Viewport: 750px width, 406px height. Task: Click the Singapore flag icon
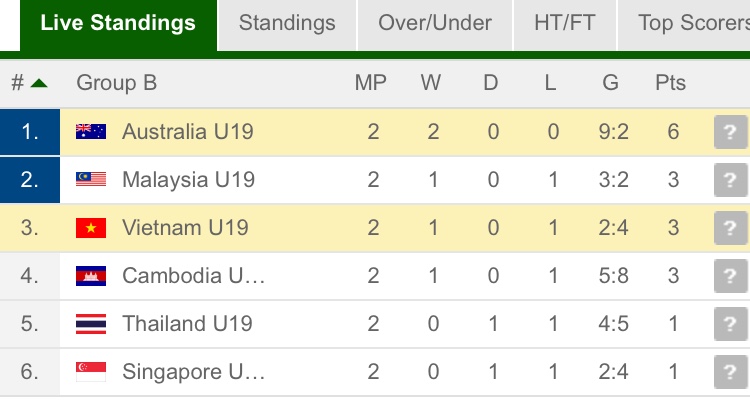point(91,372)
